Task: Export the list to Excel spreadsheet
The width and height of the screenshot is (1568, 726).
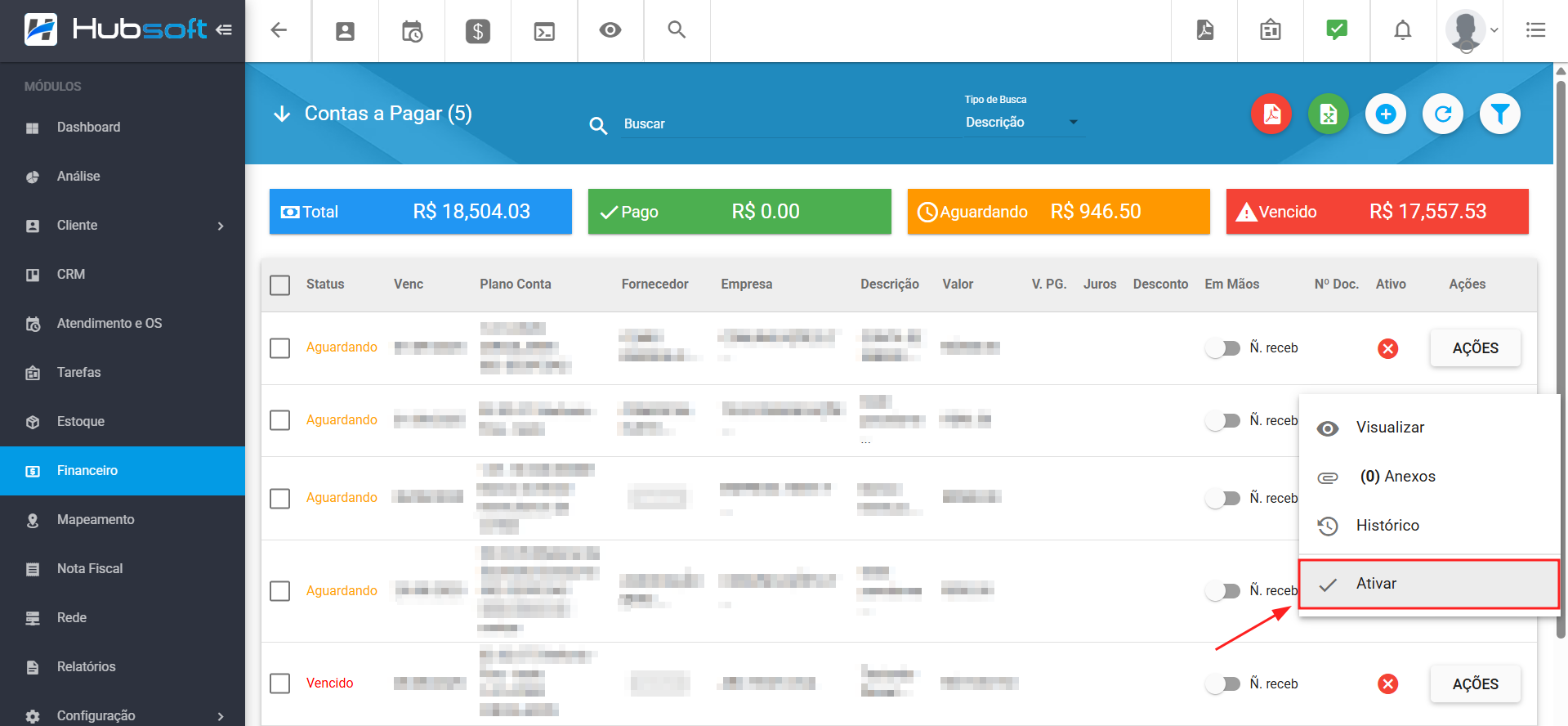Action: point(1328,114)
